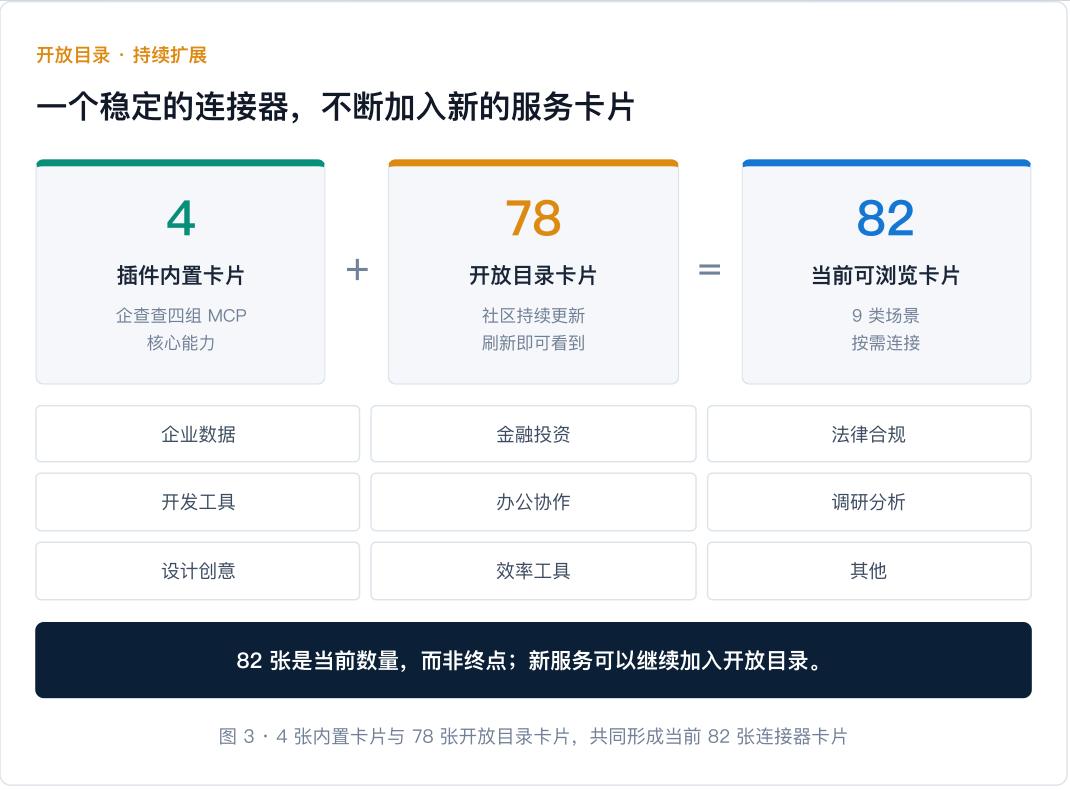This screenshot has width=1070, height=790.
Task: Select the 开放目录卡片 heading
Action: [533, 276]
